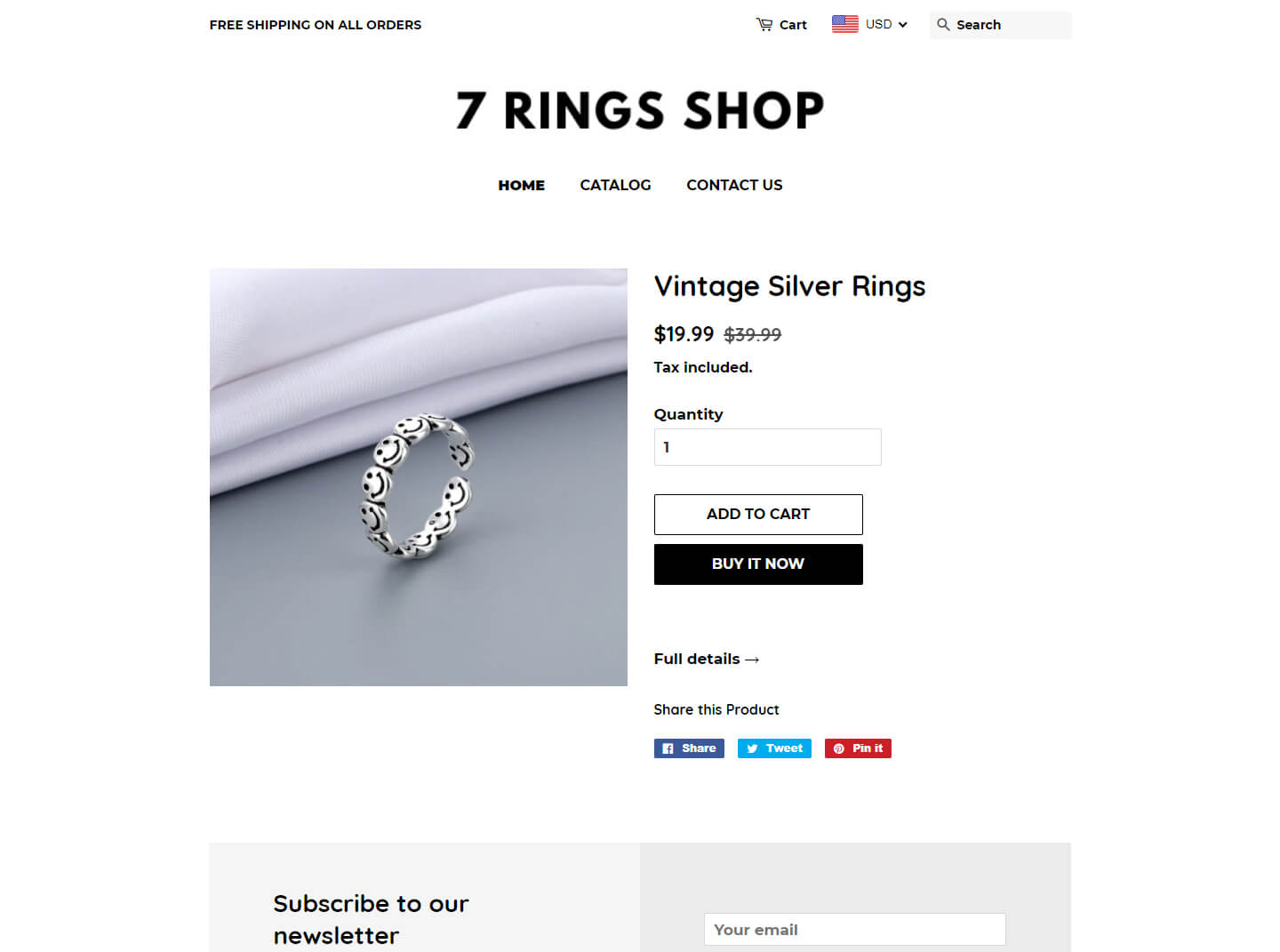Focus the Your email newsletter field
The height and width of the screenshot is (952, 1280).
pos(855,930)
